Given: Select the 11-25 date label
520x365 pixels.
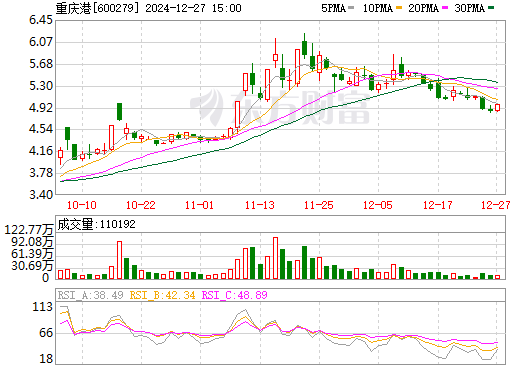Looking at the screenshot, I should [x=319, y=205].
